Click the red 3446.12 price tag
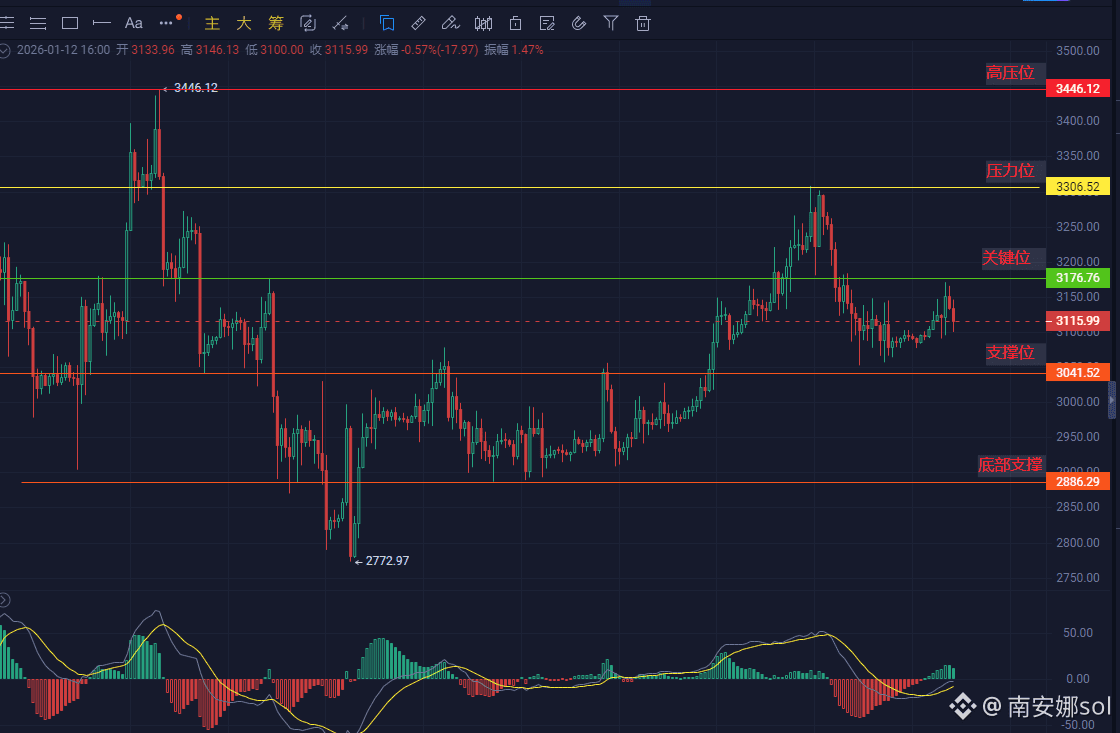The image size is (1120, 733). point(1078,89)
